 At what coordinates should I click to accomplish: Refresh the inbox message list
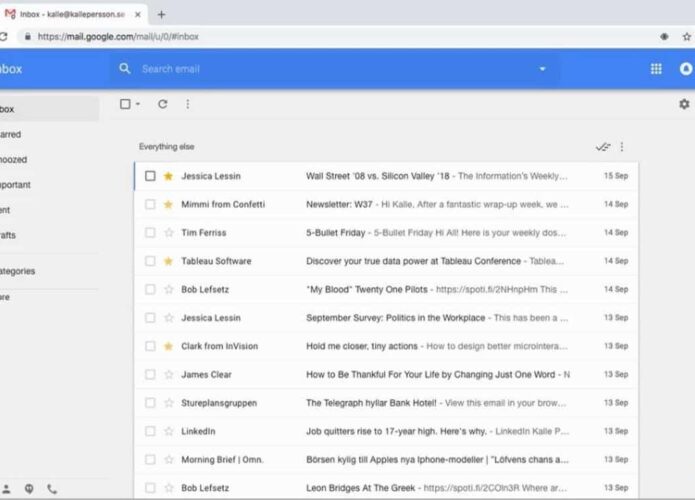click(x=163, y=104)
